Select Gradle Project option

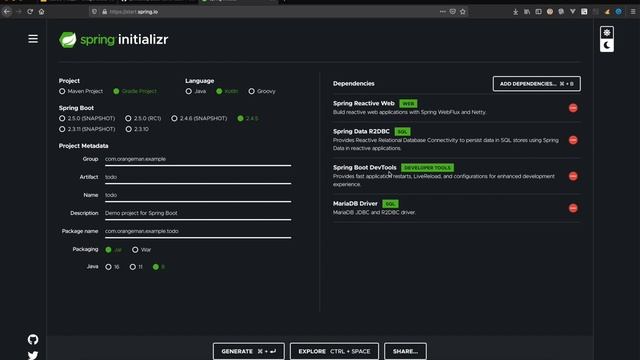(135, 91)
